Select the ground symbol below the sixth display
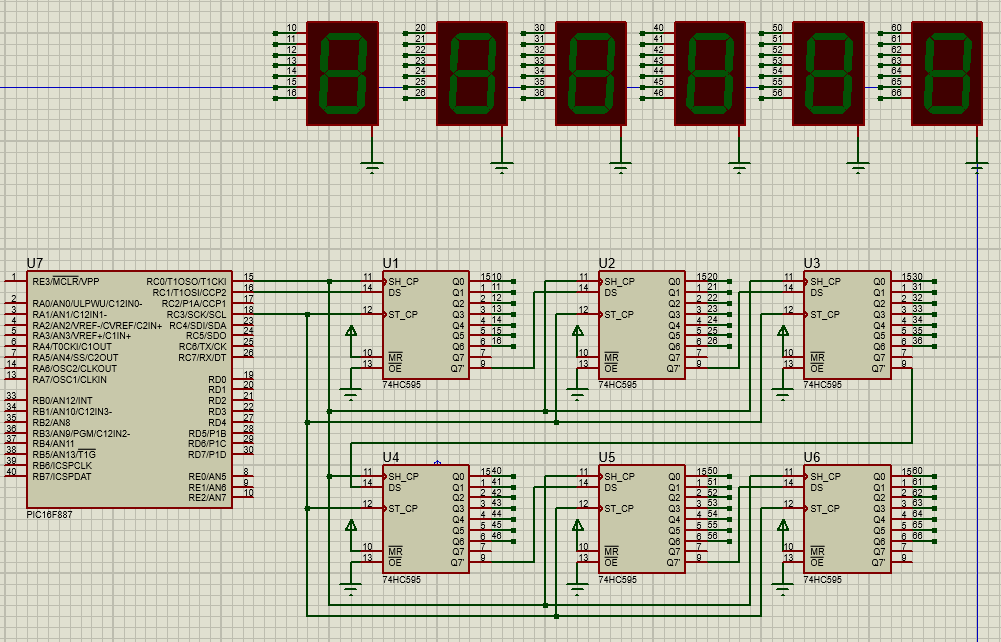The image size is (1001, 642). (978, 166)
